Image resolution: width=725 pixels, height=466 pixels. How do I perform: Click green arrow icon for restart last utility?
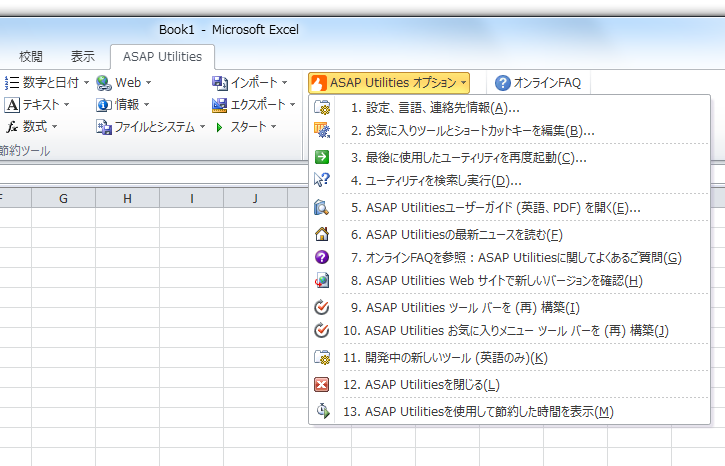[x=322, y=157]
